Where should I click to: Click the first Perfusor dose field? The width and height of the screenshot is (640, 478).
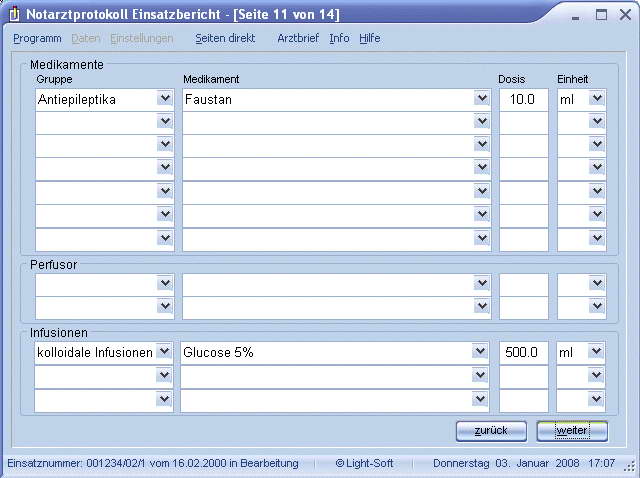(x=524, y=285)
